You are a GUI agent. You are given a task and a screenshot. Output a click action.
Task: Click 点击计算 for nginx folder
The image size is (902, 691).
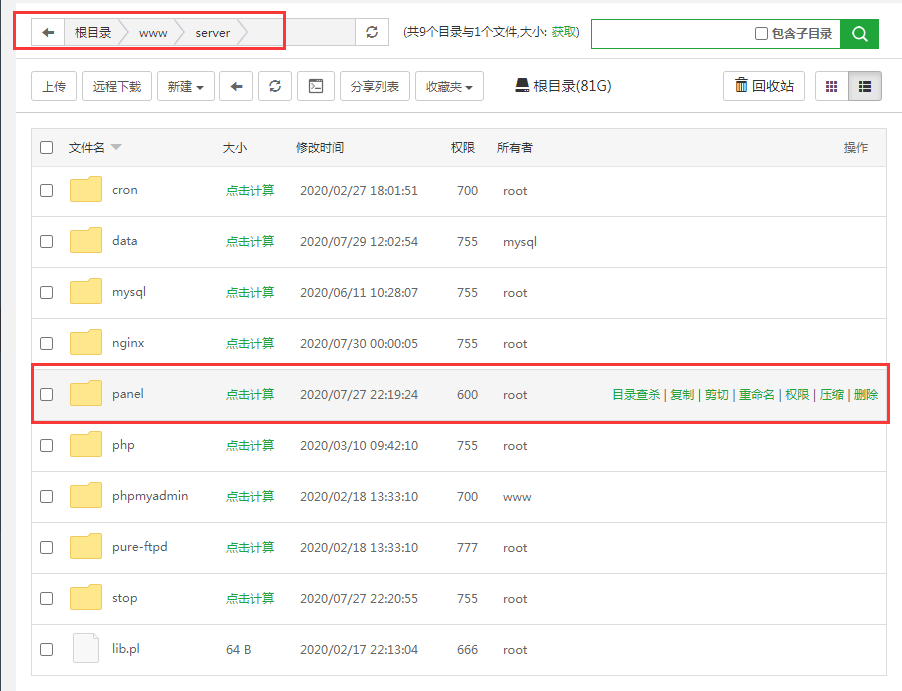250,343
